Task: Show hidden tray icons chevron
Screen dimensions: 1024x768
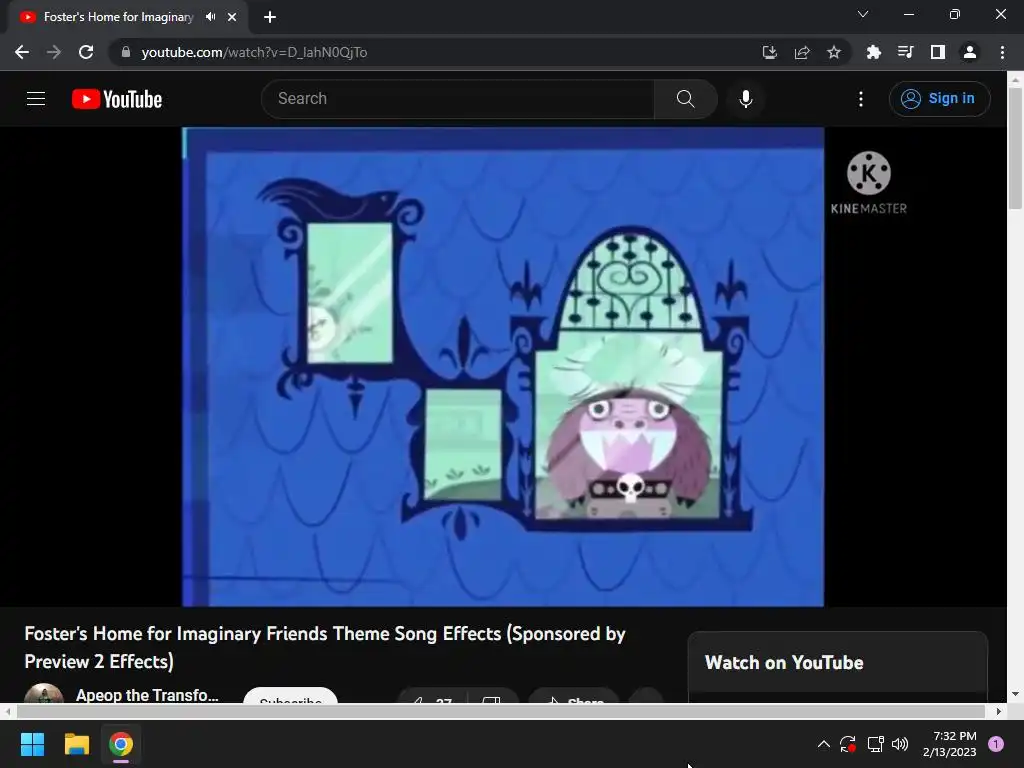Action: tap(824, 744)
